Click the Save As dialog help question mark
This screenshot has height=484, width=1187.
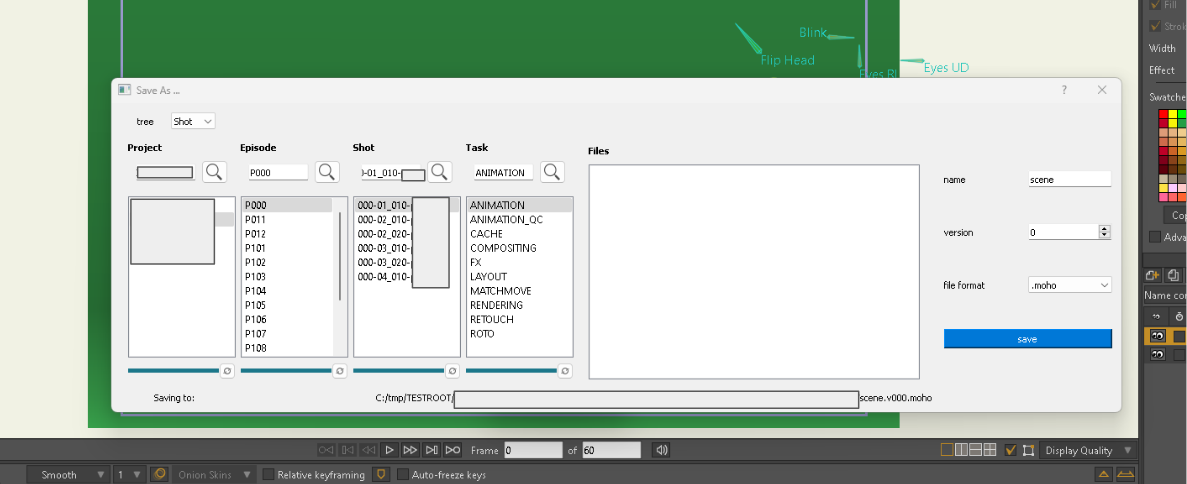point(1063,90)
